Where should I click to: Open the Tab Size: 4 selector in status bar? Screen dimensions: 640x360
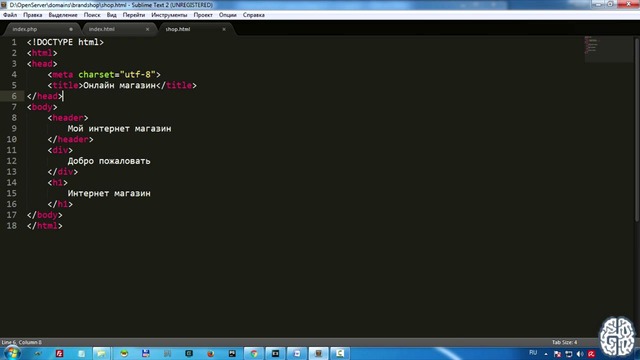pos(564,342)
